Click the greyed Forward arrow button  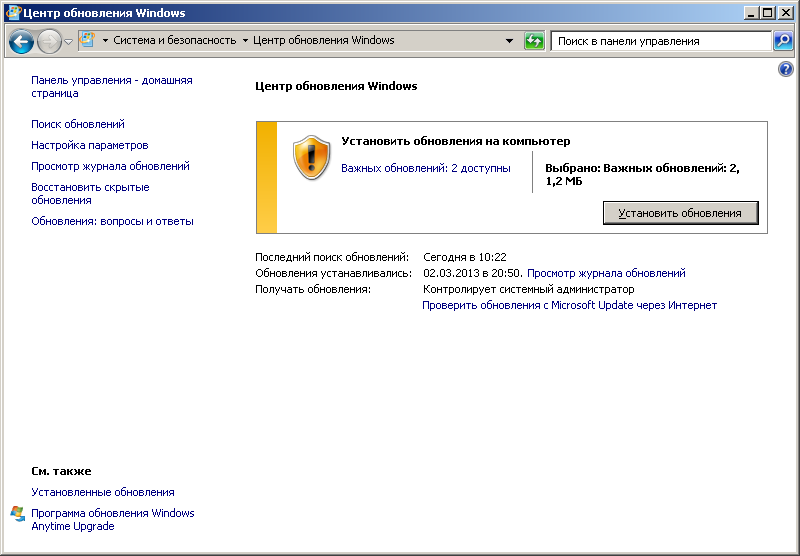pos(49,41)
